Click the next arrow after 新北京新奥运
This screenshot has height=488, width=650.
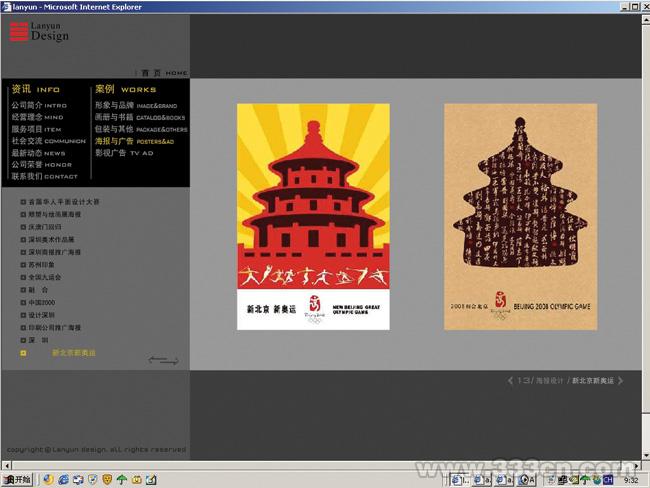pyautogui.click(x=620, y=380)
